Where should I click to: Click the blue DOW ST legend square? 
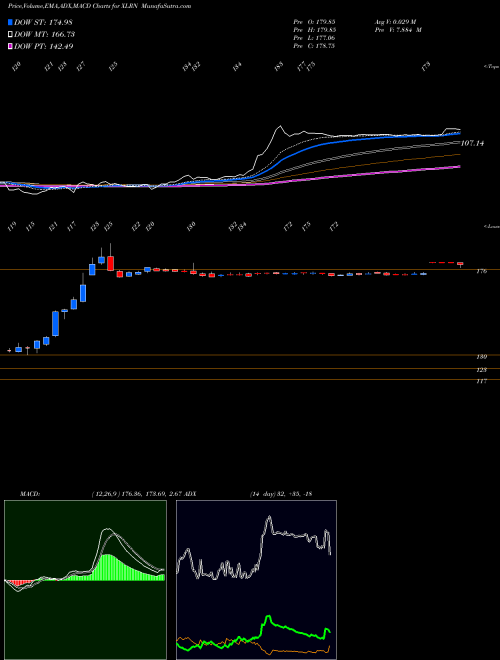(x=11, y=22)
